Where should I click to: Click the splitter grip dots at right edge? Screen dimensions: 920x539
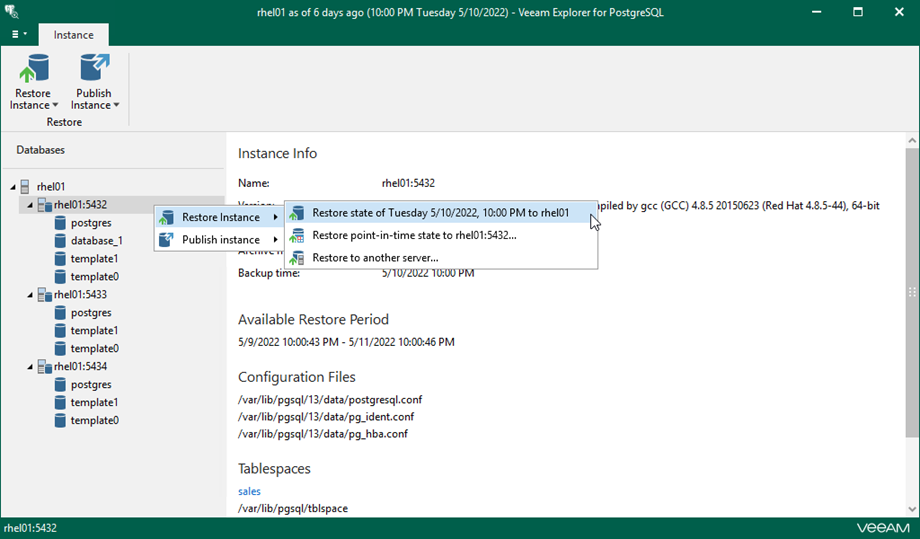coord(912,291)
